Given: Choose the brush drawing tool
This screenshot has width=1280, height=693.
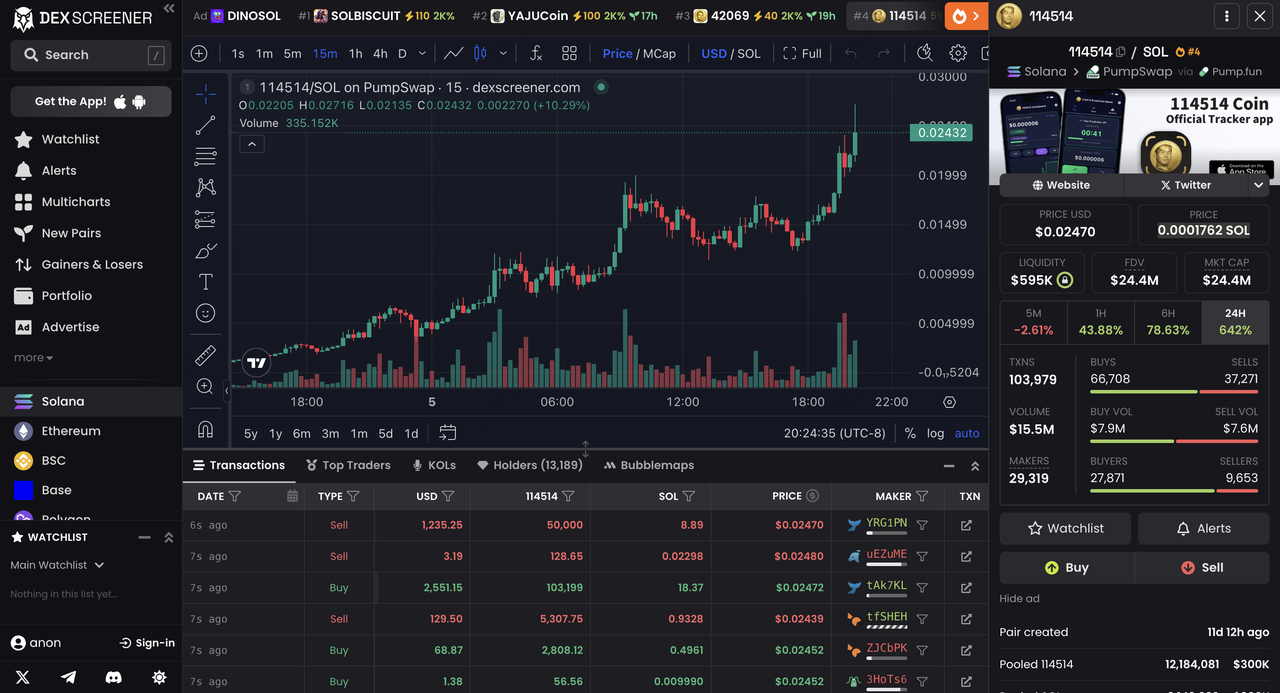Looking at the screenshot, I should tap(205, 250).
